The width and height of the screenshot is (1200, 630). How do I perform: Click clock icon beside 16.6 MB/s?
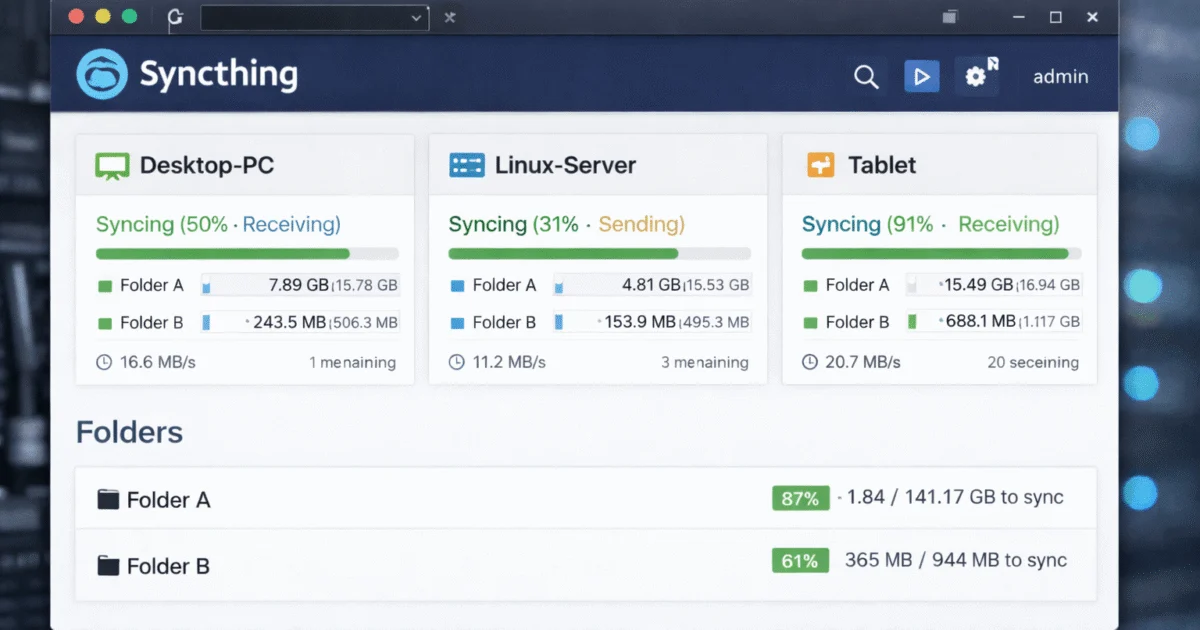pos(104,362)
